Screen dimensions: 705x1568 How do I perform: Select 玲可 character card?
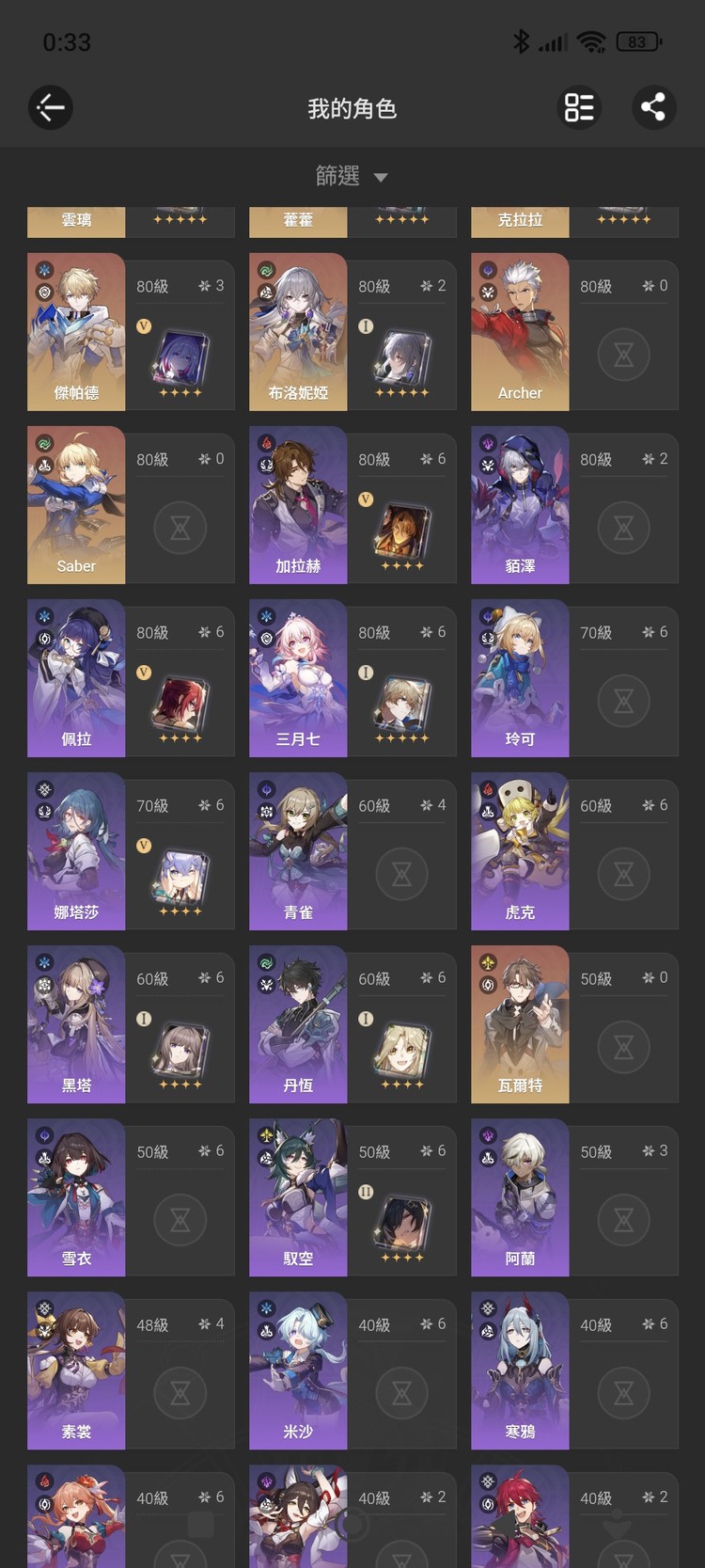(574, 678)
